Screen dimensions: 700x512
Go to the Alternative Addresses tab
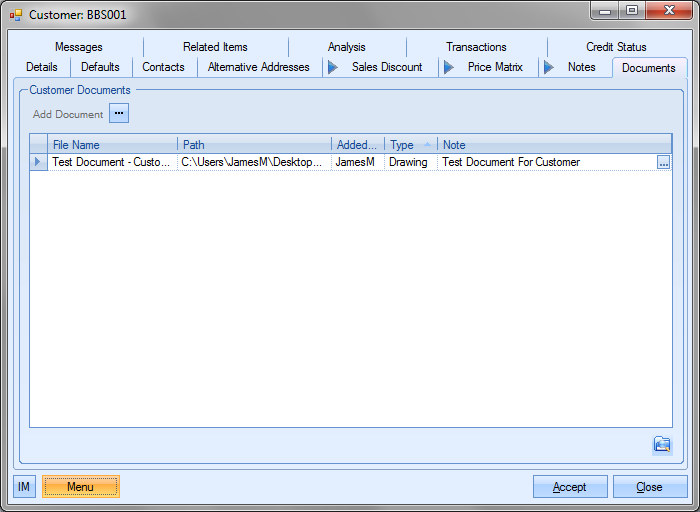(x=258, y=67)
